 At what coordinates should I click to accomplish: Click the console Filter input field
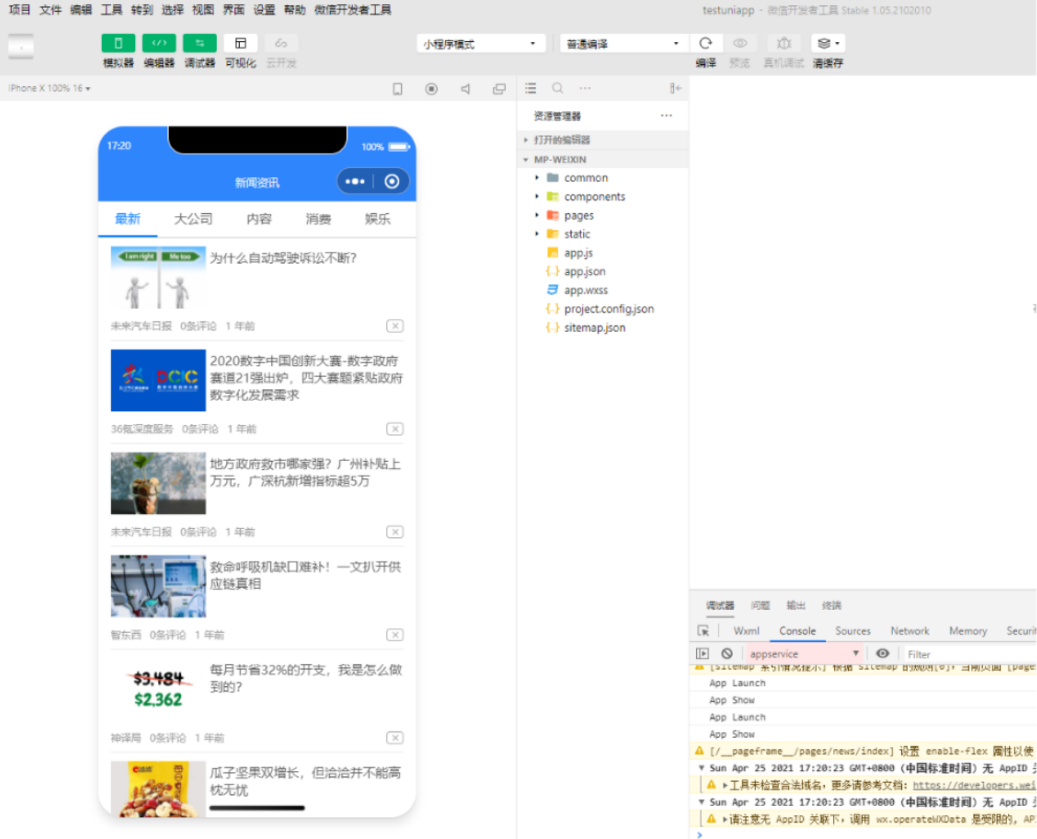point(969,654)
